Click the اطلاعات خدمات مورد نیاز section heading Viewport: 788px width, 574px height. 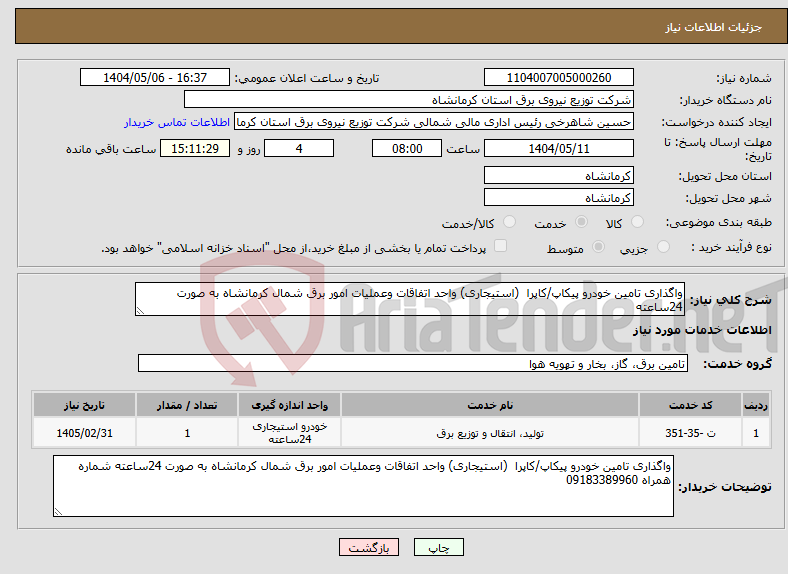coord(702,330)
